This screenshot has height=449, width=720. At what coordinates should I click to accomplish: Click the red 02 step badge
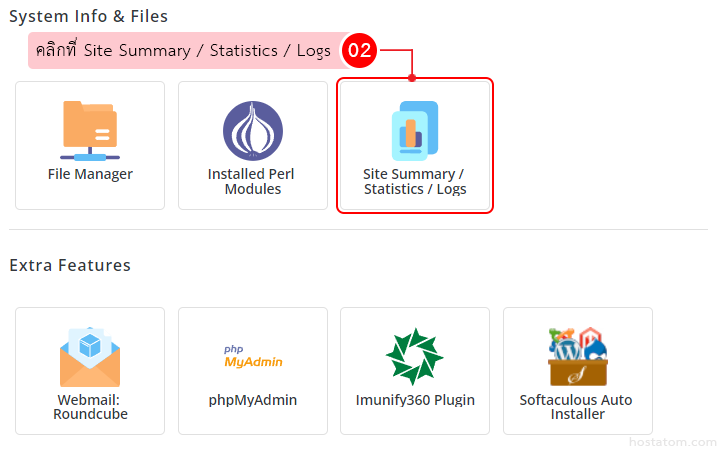click(359, 51)
